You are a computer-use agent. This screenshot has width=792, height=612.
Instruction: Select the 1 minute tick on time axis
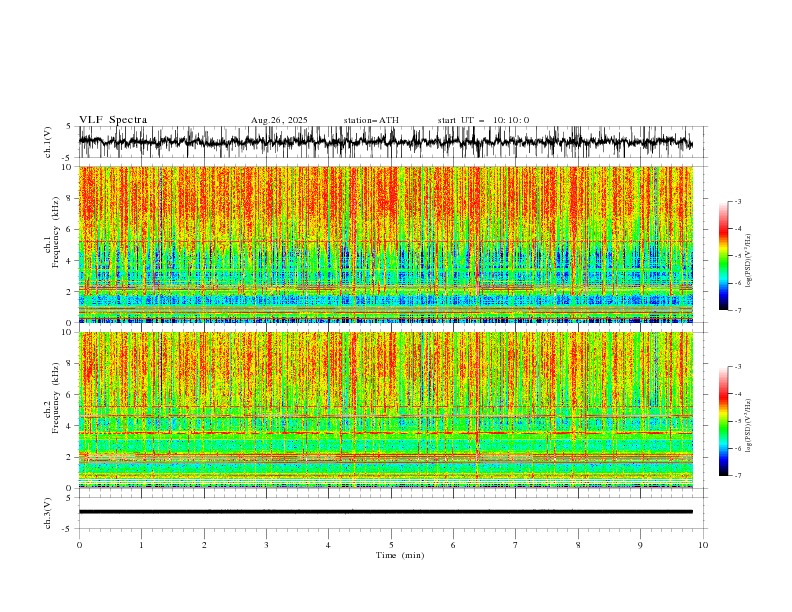pos(141,545)
